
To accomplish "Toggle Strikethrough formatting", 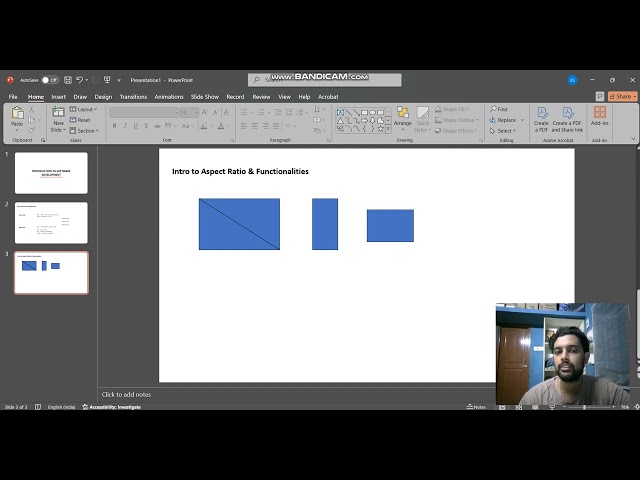I will (x=157, y=126).
